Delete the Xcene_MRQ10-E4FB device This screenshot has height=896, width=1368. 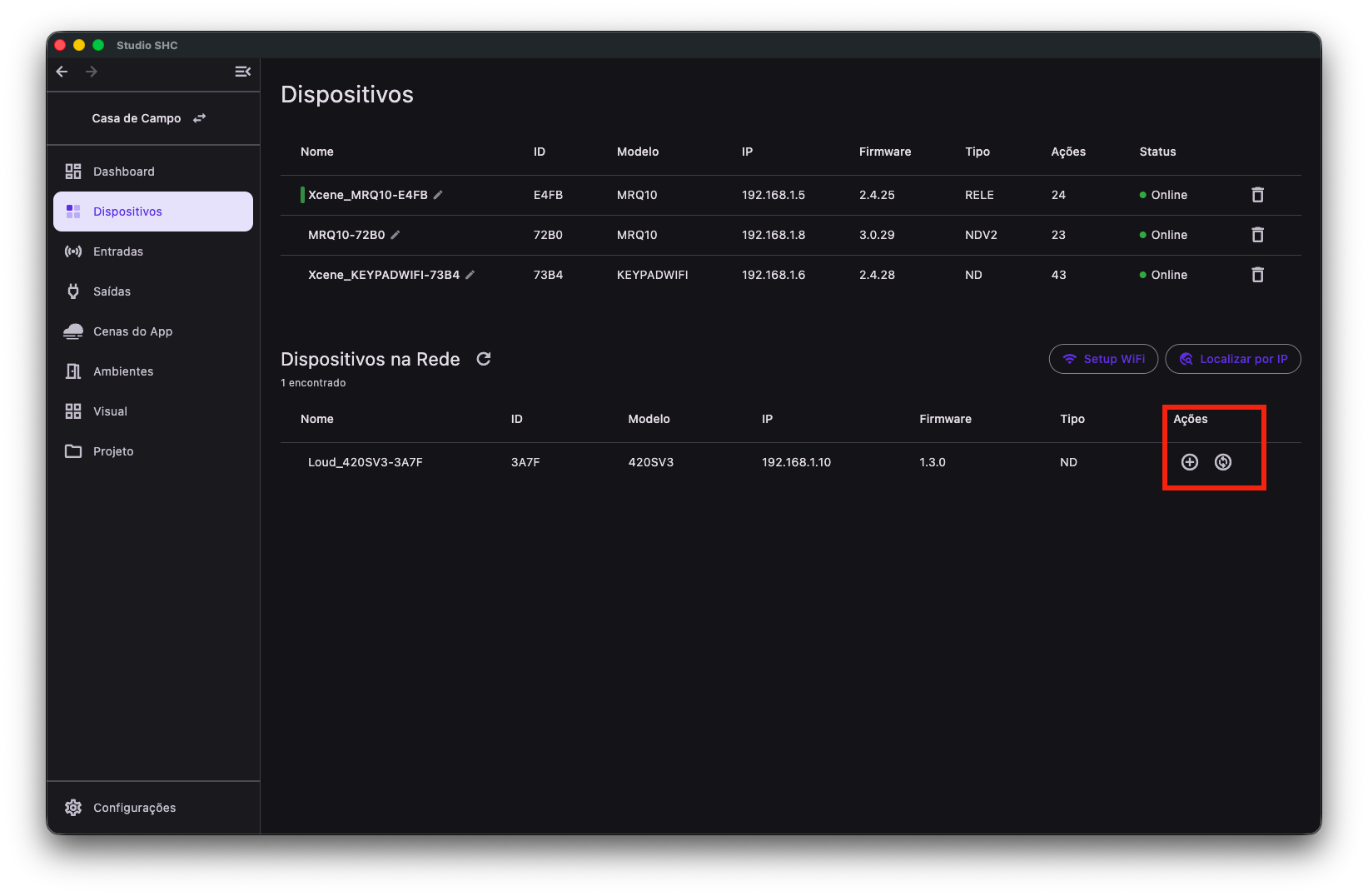[1258, 195]
